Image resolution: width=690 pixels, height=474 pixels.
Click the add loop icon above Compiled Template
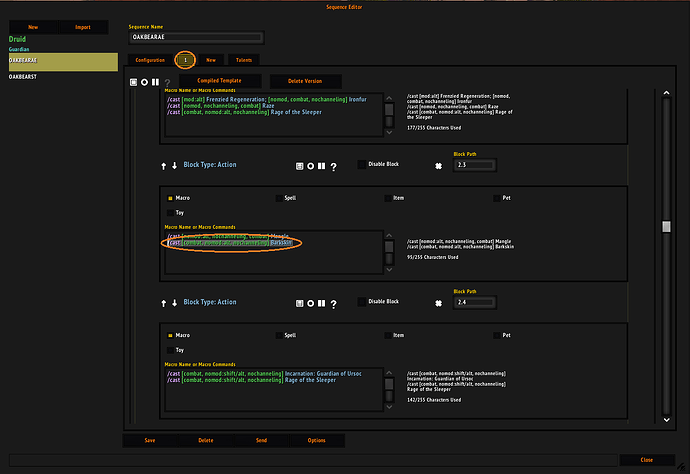pyautogui.click(x=144, y=82)
